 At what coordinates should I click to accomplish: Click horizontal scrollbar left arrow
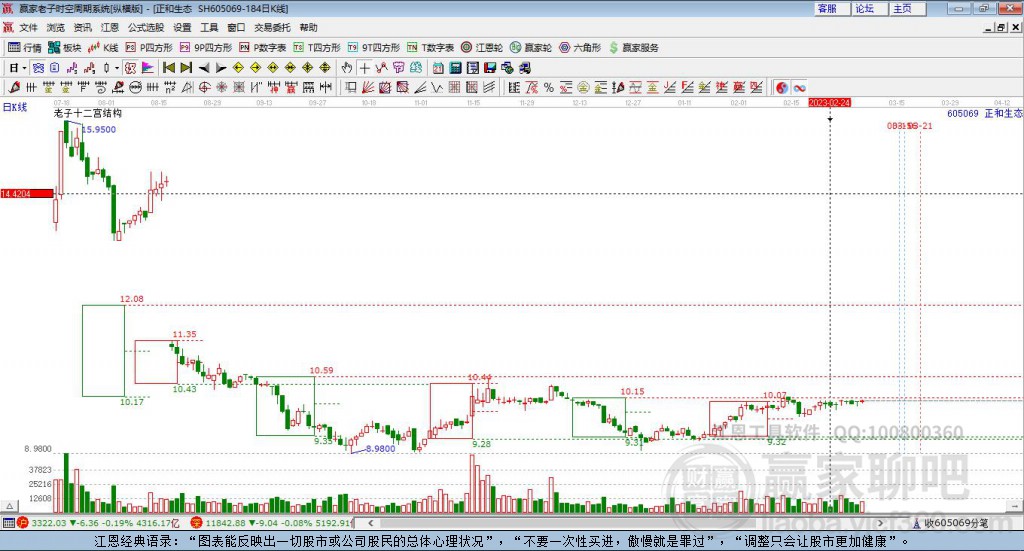pyautogui.click(x=370, y=523)
